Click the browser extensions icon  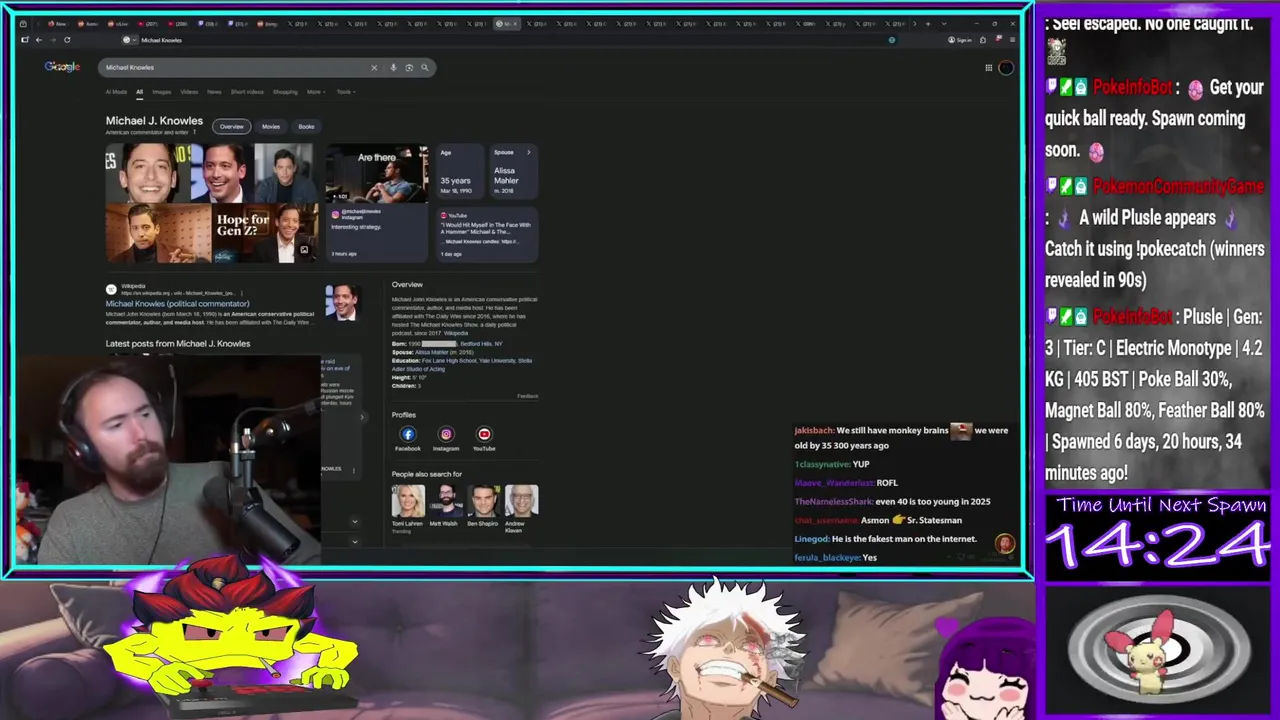tap(982, 40)
